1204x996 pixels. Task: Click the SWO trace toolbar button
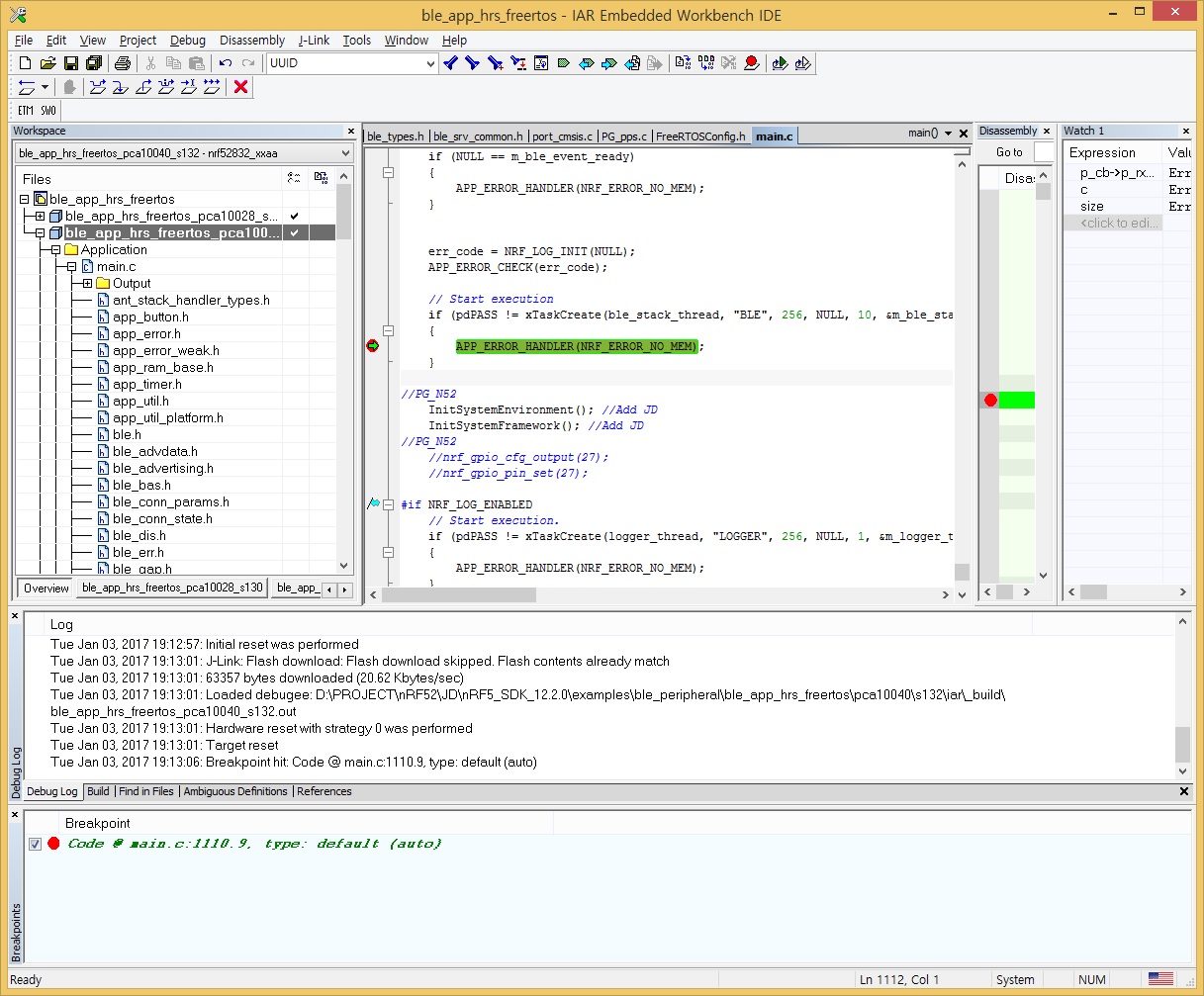coord(48,111)
